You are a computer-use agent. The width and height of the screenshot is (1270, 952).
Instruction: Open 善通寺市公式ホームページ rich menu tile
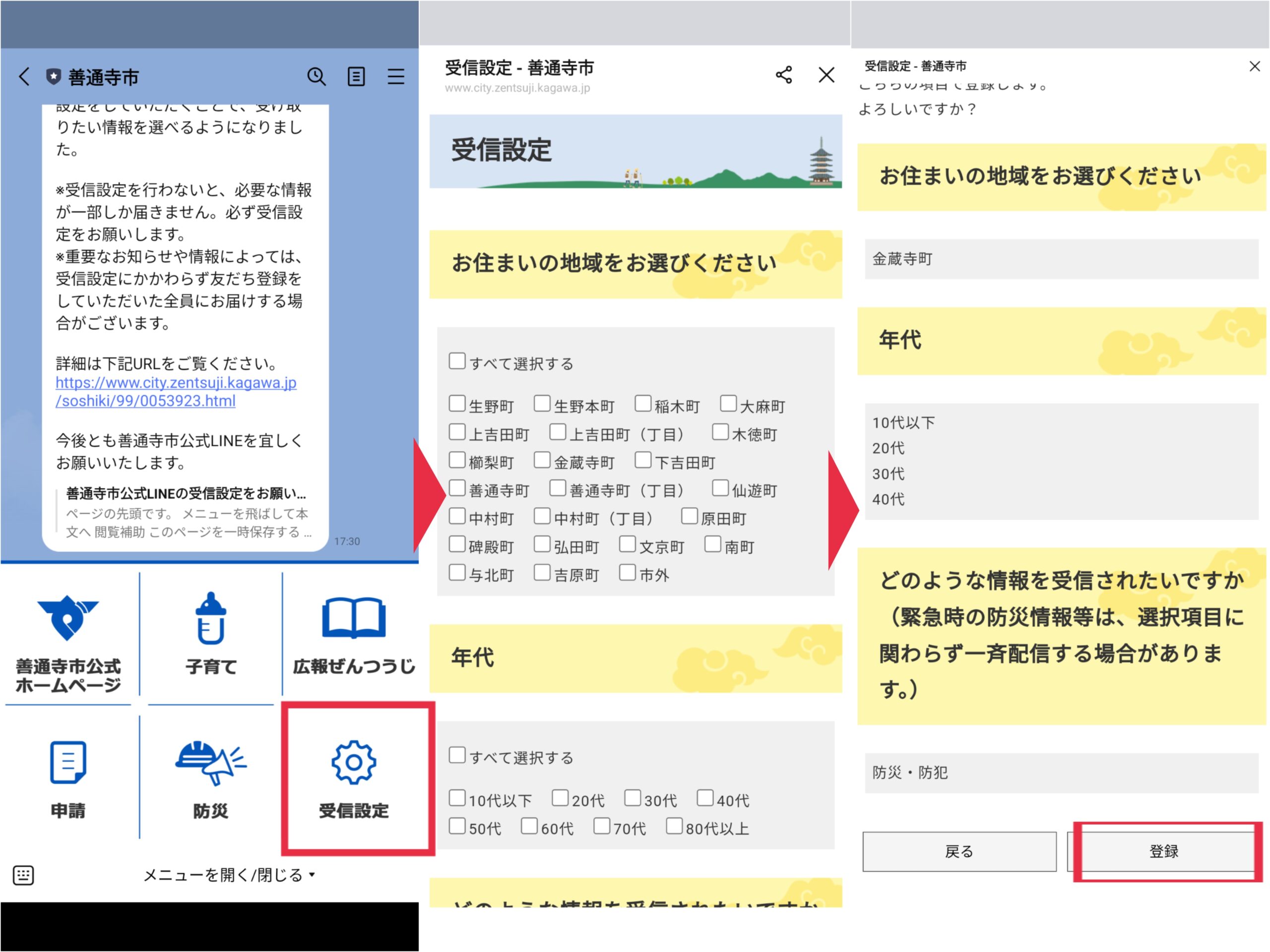pos(68,643)
